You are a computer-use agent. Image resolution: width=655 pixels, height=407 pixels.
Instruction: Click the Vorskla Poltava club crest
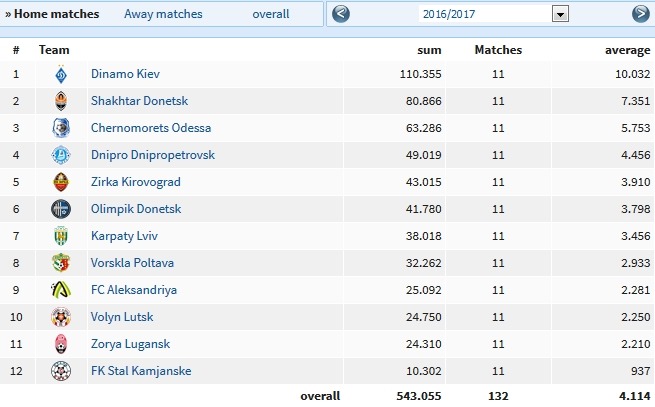pos(61,263)
